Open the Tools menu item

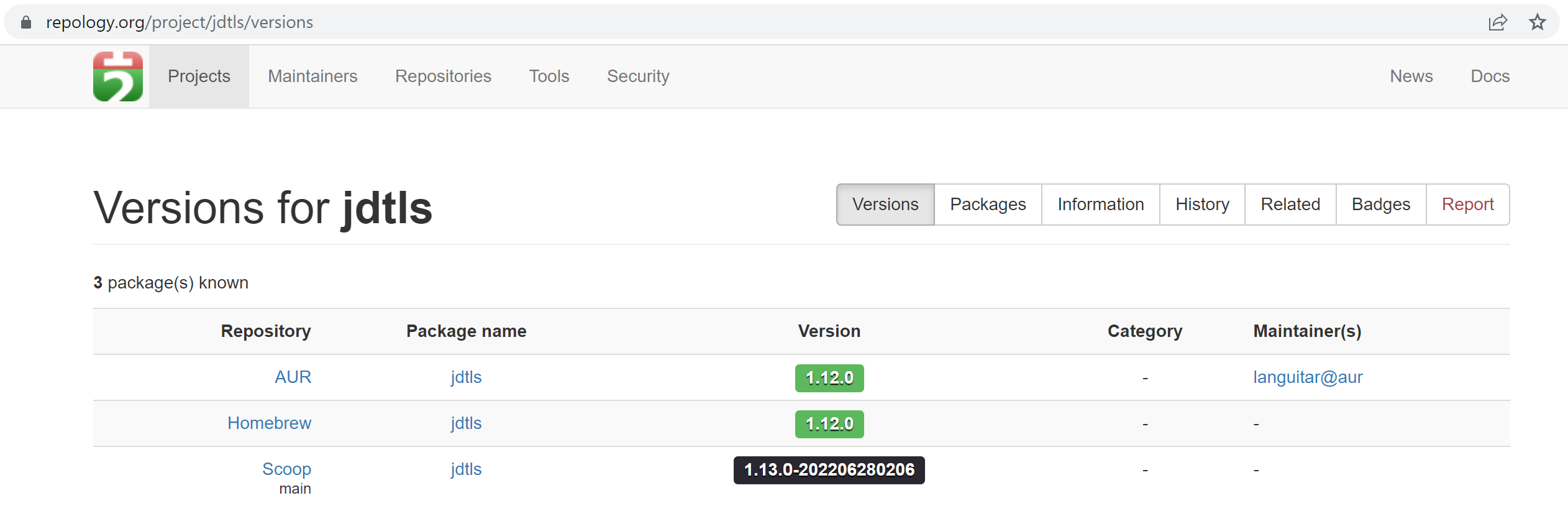(x=549, y=76)
